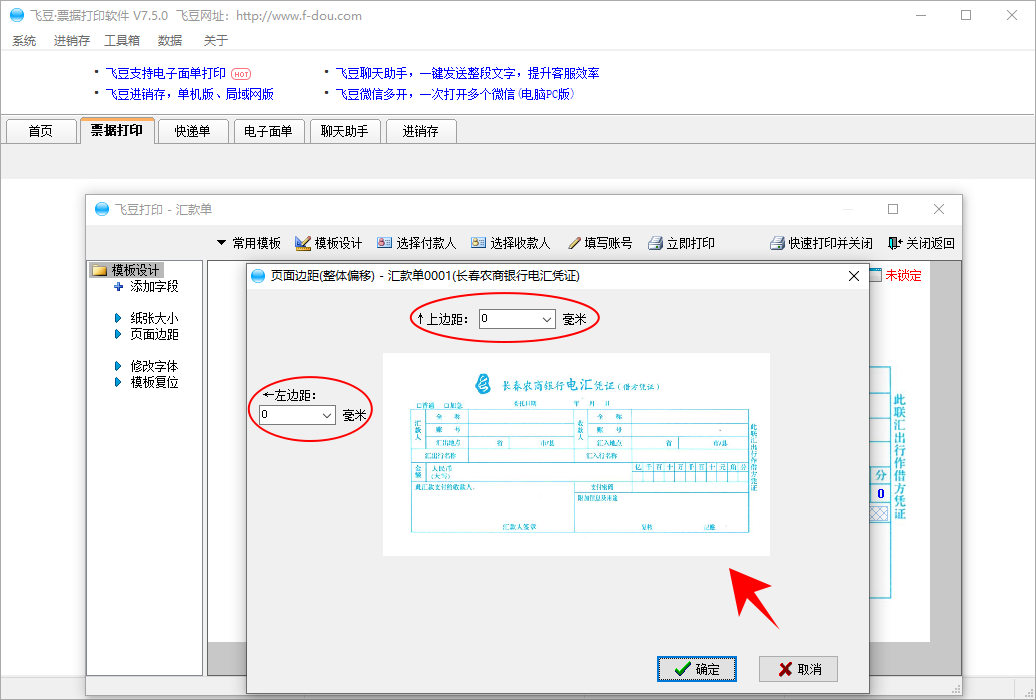
Task: Close the 页面边距 dialog
Action: point(854,276)
